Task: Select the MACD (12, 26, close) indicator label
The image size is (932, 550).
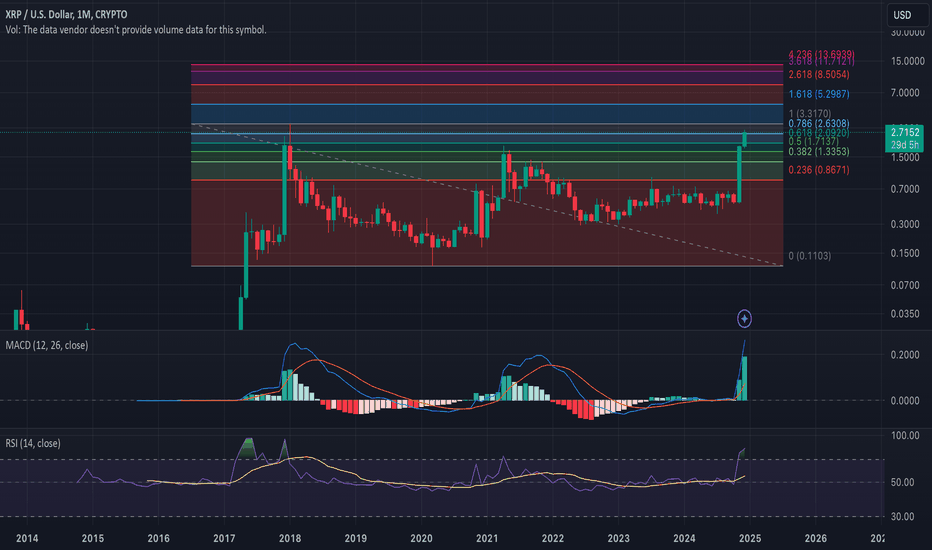Action: tap(46, 345)
